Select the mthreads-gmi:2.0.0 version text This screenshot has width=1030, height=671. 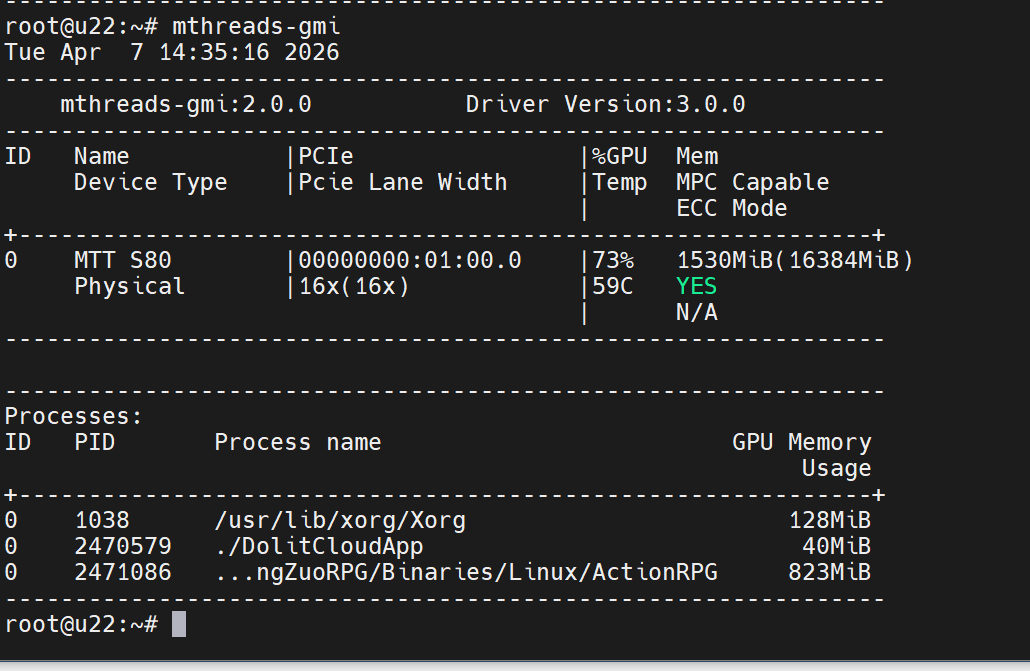(x=186, y=104)
